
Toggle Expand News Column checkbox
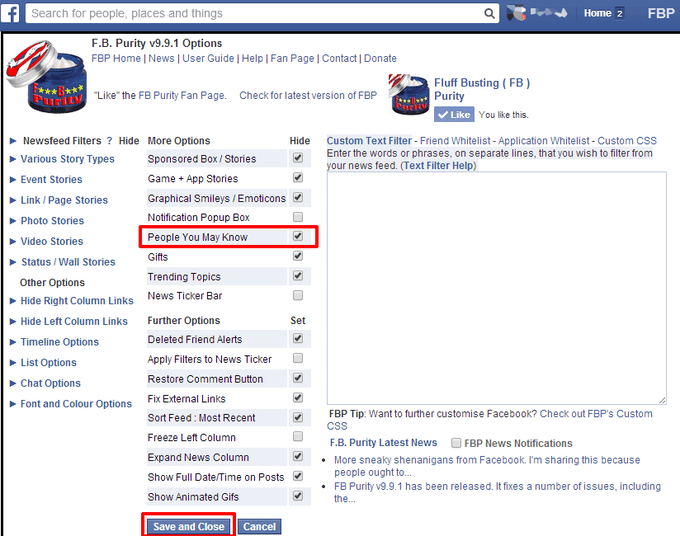pos(298,456)
